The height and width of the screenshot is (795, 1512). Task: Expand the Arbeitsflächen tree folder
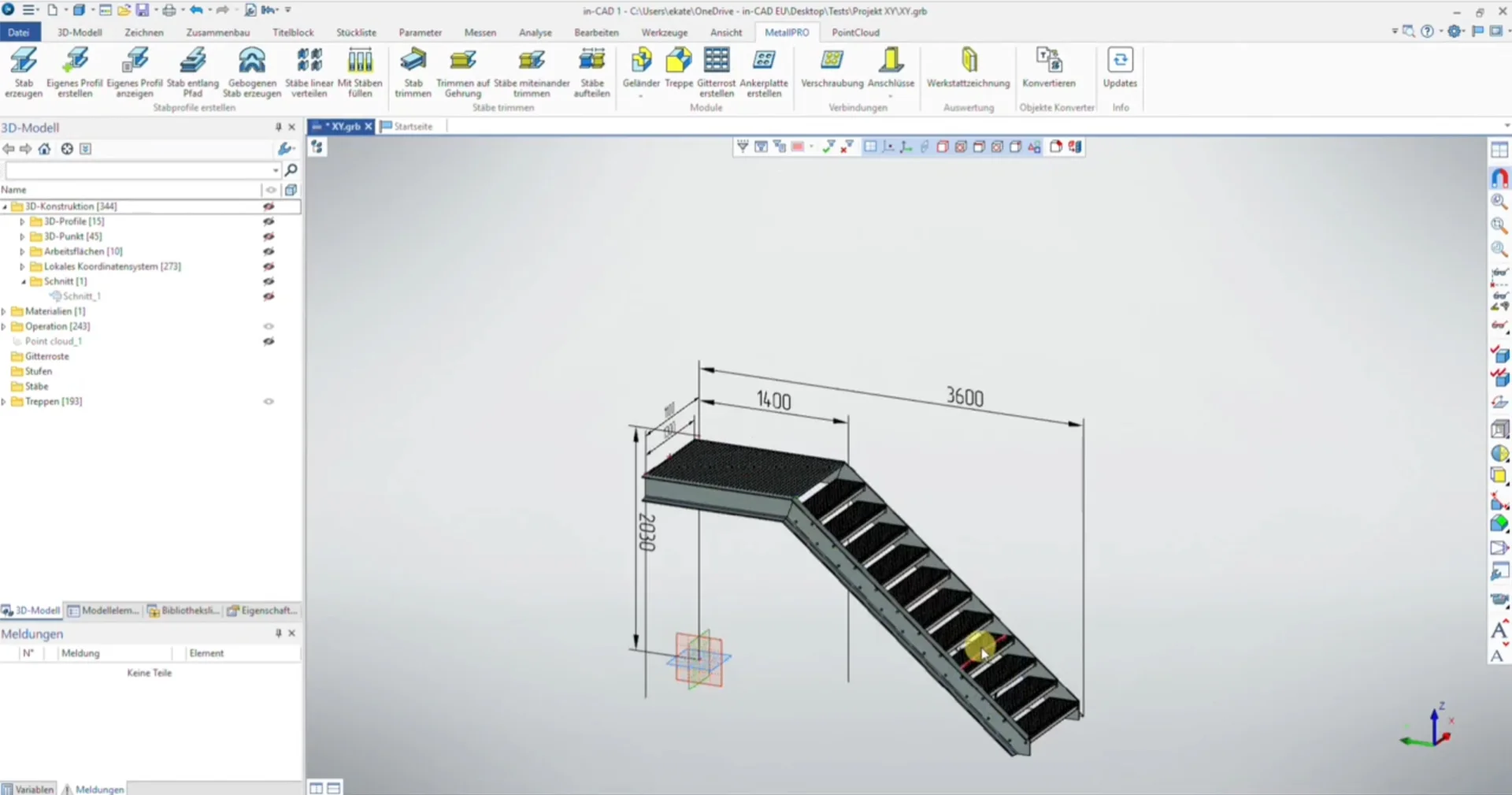[x=22, y=251]
